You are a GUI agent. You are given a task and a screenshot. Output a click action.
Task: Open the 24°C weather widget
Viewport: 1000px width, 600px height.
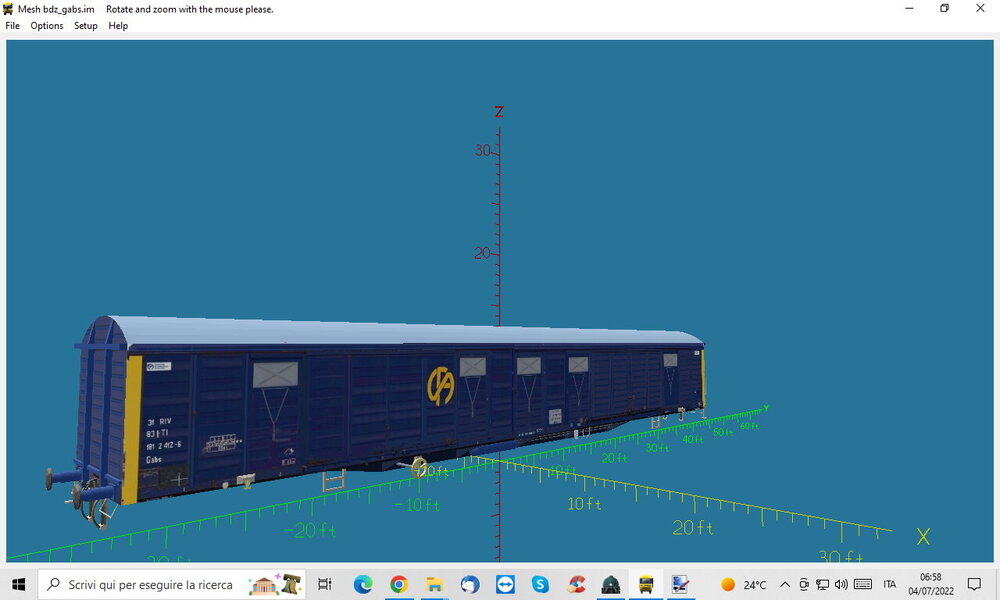(744, 584)
